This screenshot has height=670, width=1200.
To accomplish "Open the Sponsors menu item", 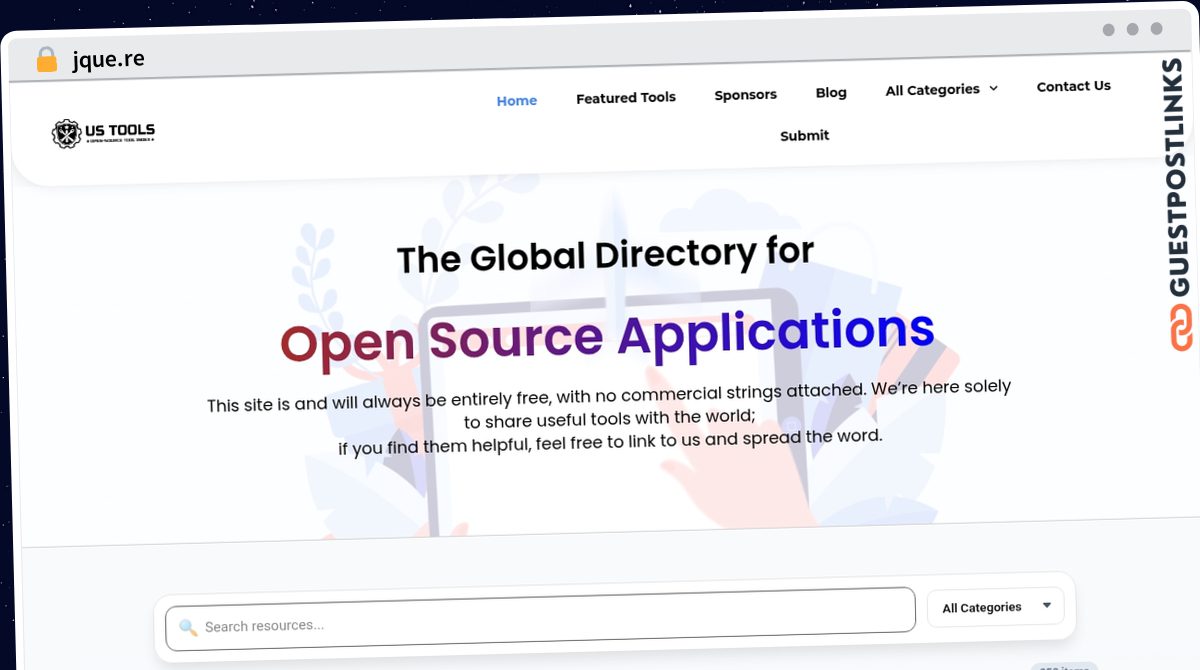I will click(x=746, y=95).
